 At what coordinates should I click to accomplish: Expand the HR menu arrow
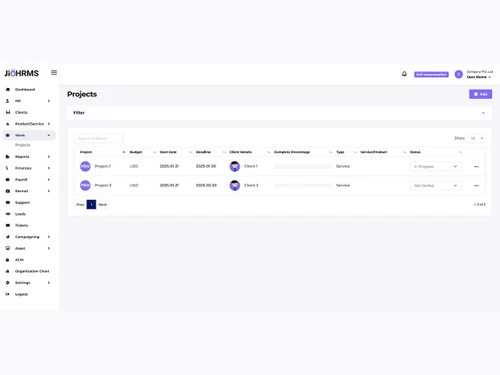point(49,101)
